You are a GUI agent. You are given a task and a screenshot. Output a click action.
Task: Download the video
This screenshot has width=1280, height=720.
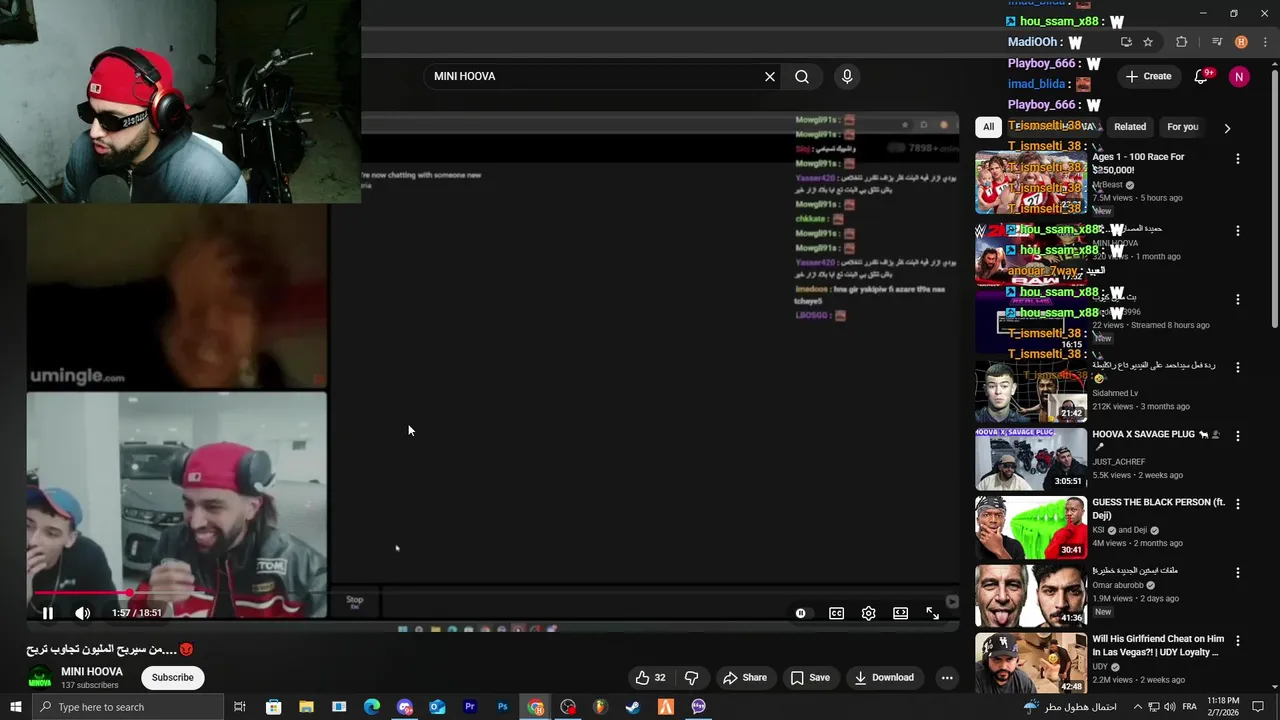[x=884, y=677]
